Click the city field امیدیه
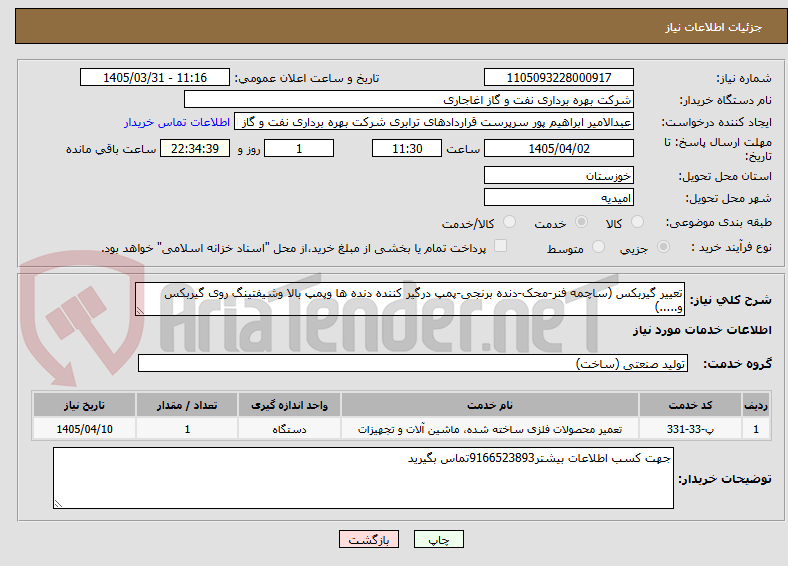Screen dimensions: 788x566 click(558, 197)
